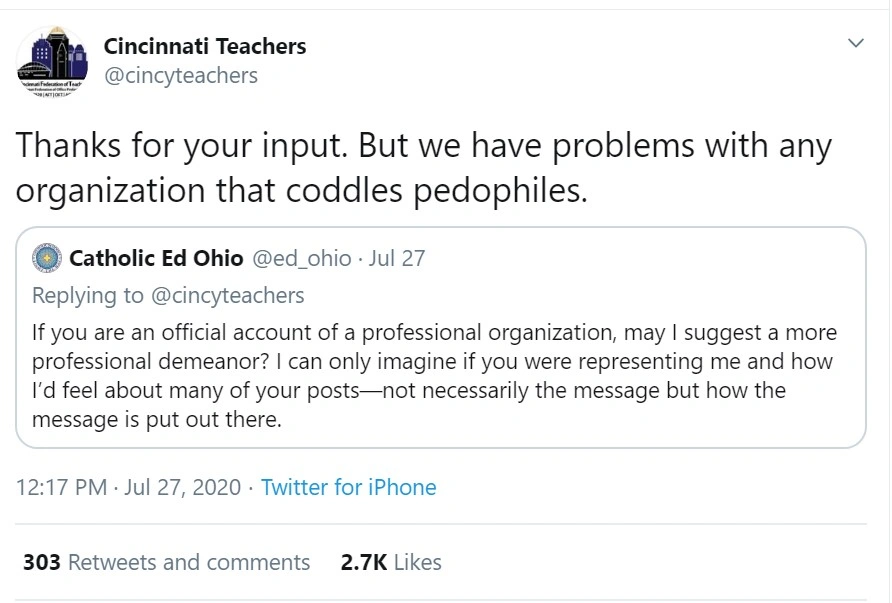The width and height of the screenshot is (892, 603).
Task: Click quoted line "I'd feel about many of your posts"
Action: [408, 390]
